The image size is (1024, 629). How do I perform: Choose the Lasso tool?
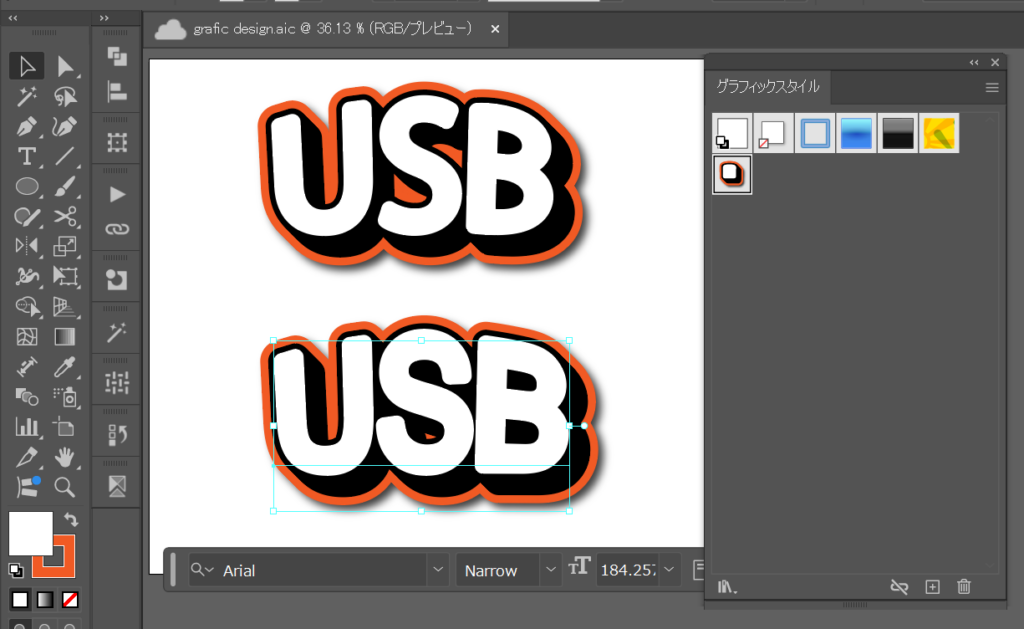click(65, 97)
